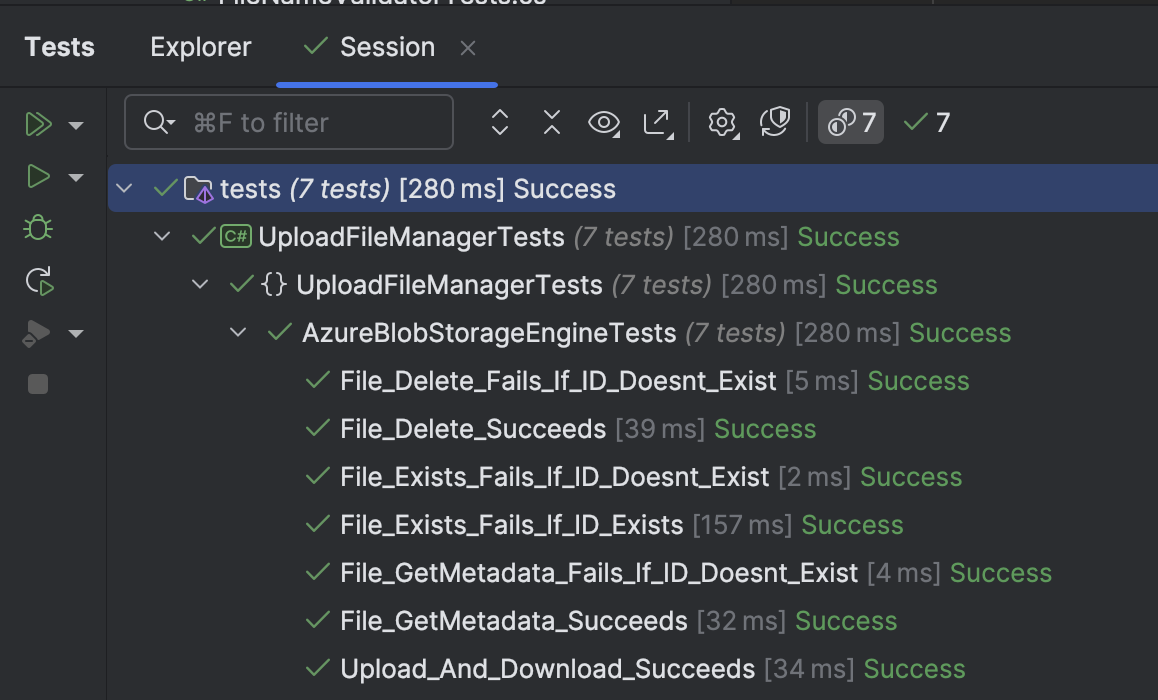The image size is (1158, 700).
Task: Toggle the passed tests filter showing 7
Action: [x=925, y=122]
